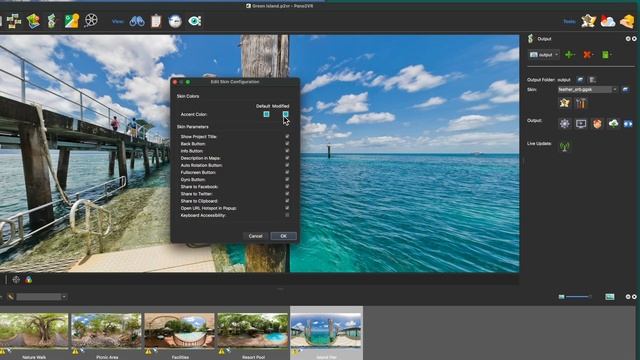Viewport: 640px width, 360px height.
Task: Remove output with the red X icon
Action: pyautogui.click(x=587, y=54)
